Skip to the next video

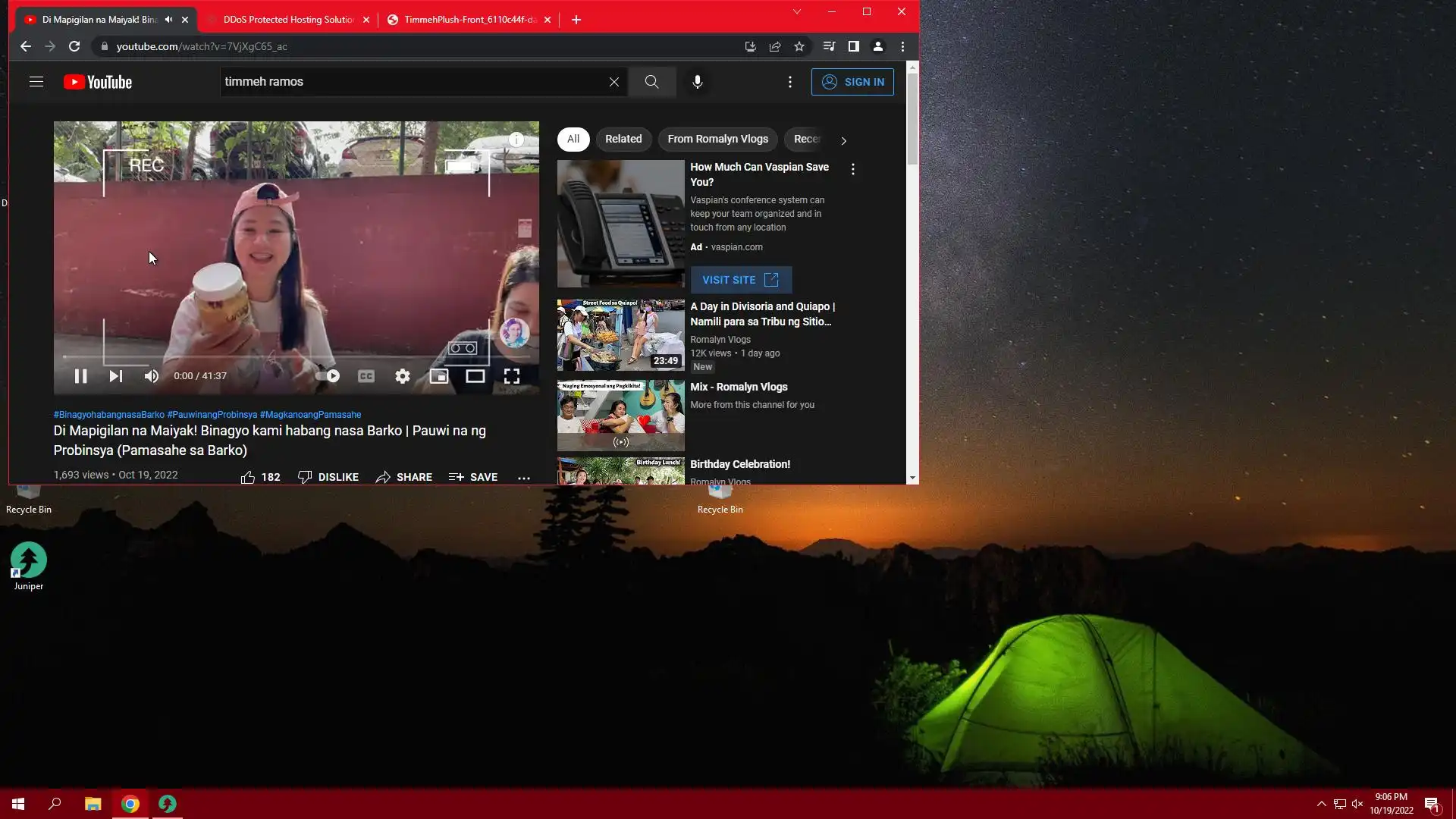click(x=115, y=376)
